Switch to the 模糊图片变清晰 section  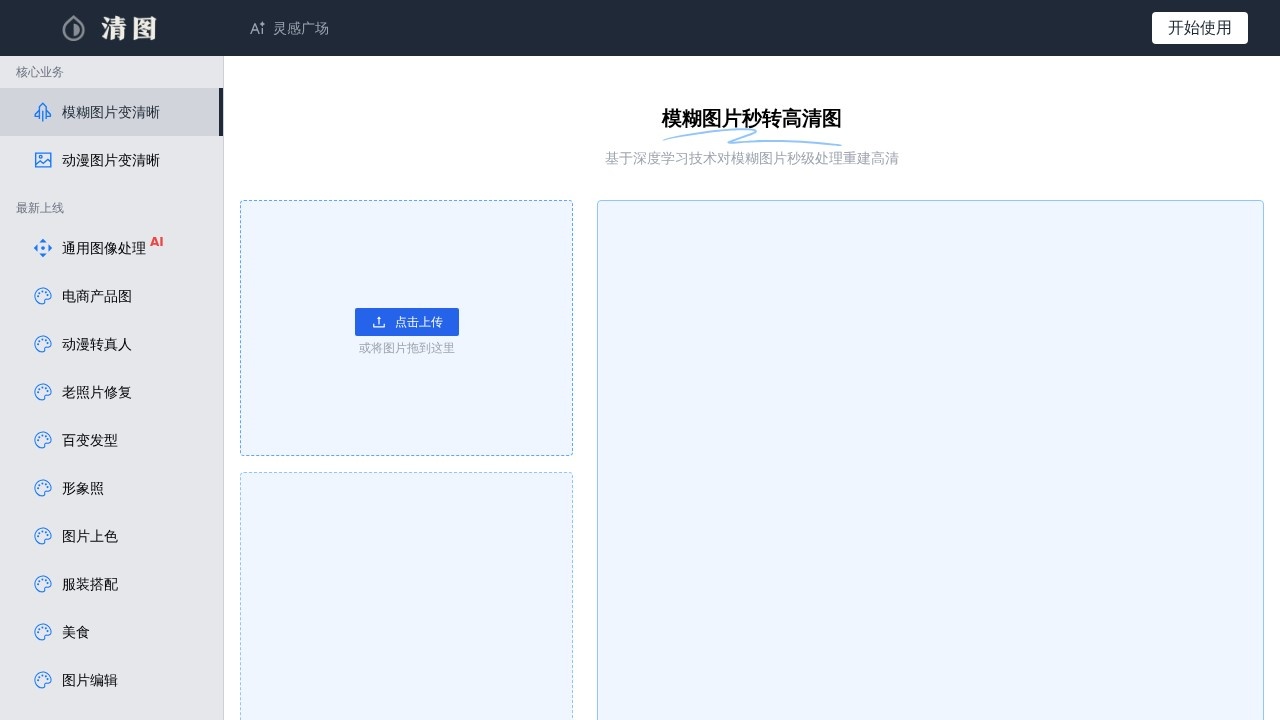click(110, 112)
